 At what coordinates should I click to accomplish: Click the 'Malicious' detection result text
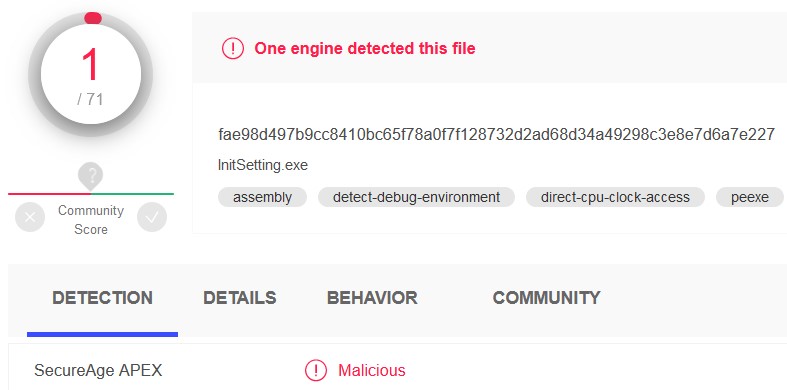click(x=372, y=370)
